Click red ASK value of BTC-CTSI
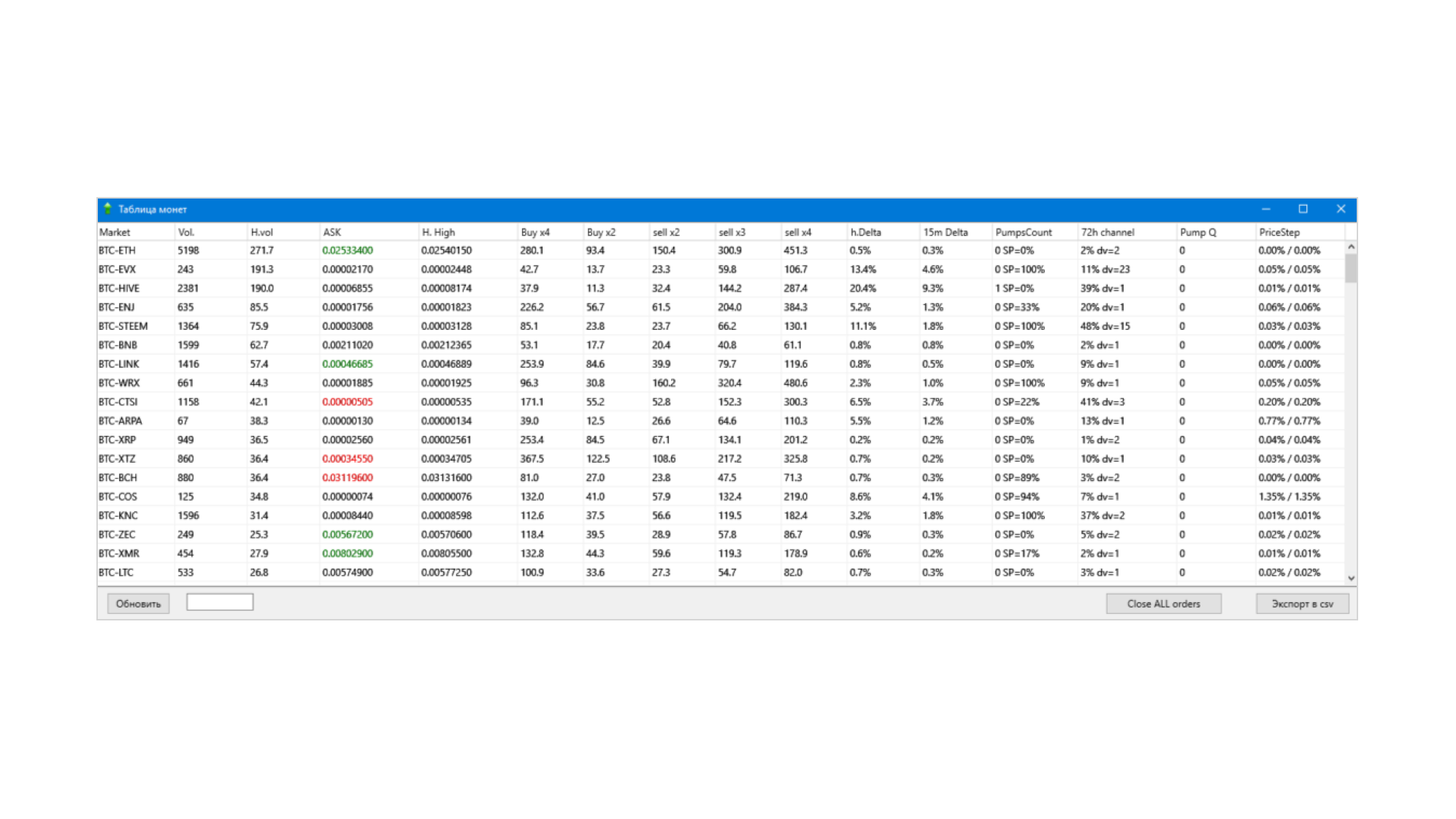Viewport: 1456px width, 819px height. click(x=348, y=402)
